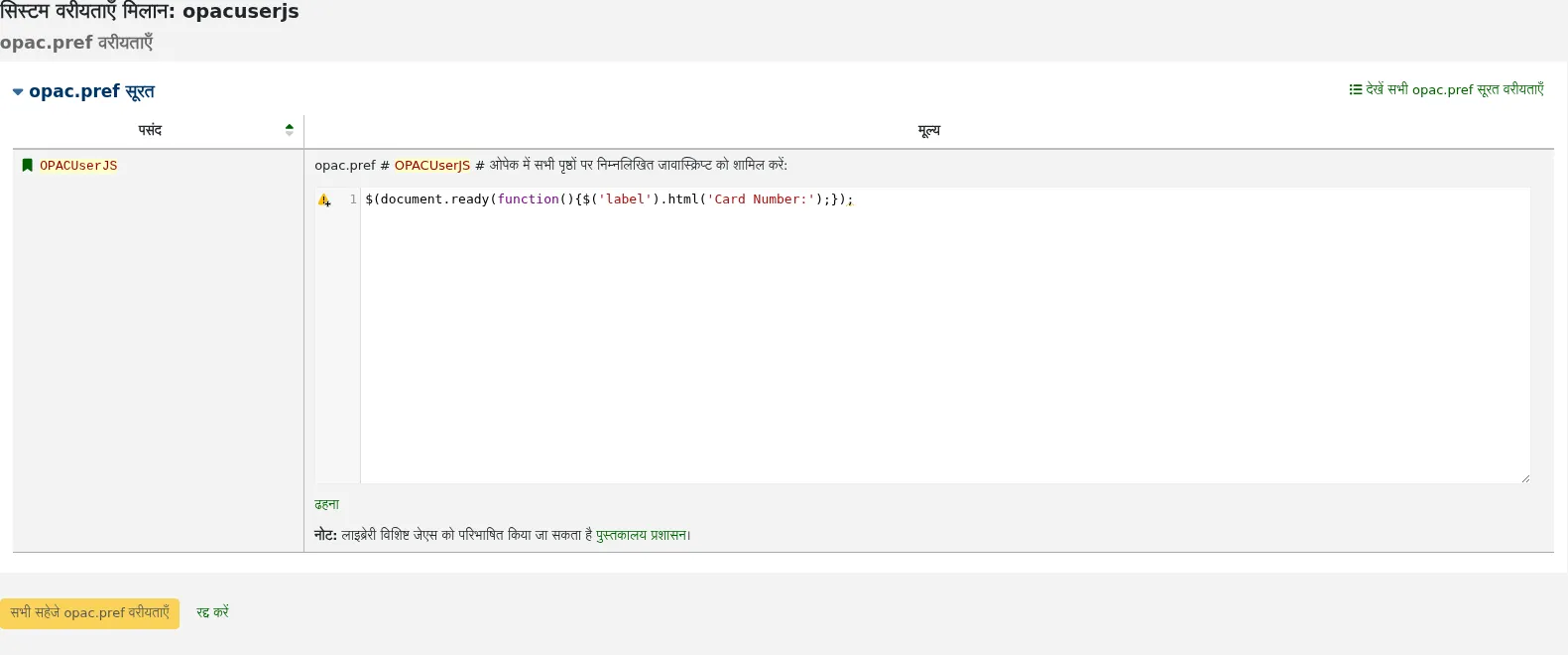Click the 'label' selector in code
The width and height of the screenshot is (1568, 655).
coord(626,199)
